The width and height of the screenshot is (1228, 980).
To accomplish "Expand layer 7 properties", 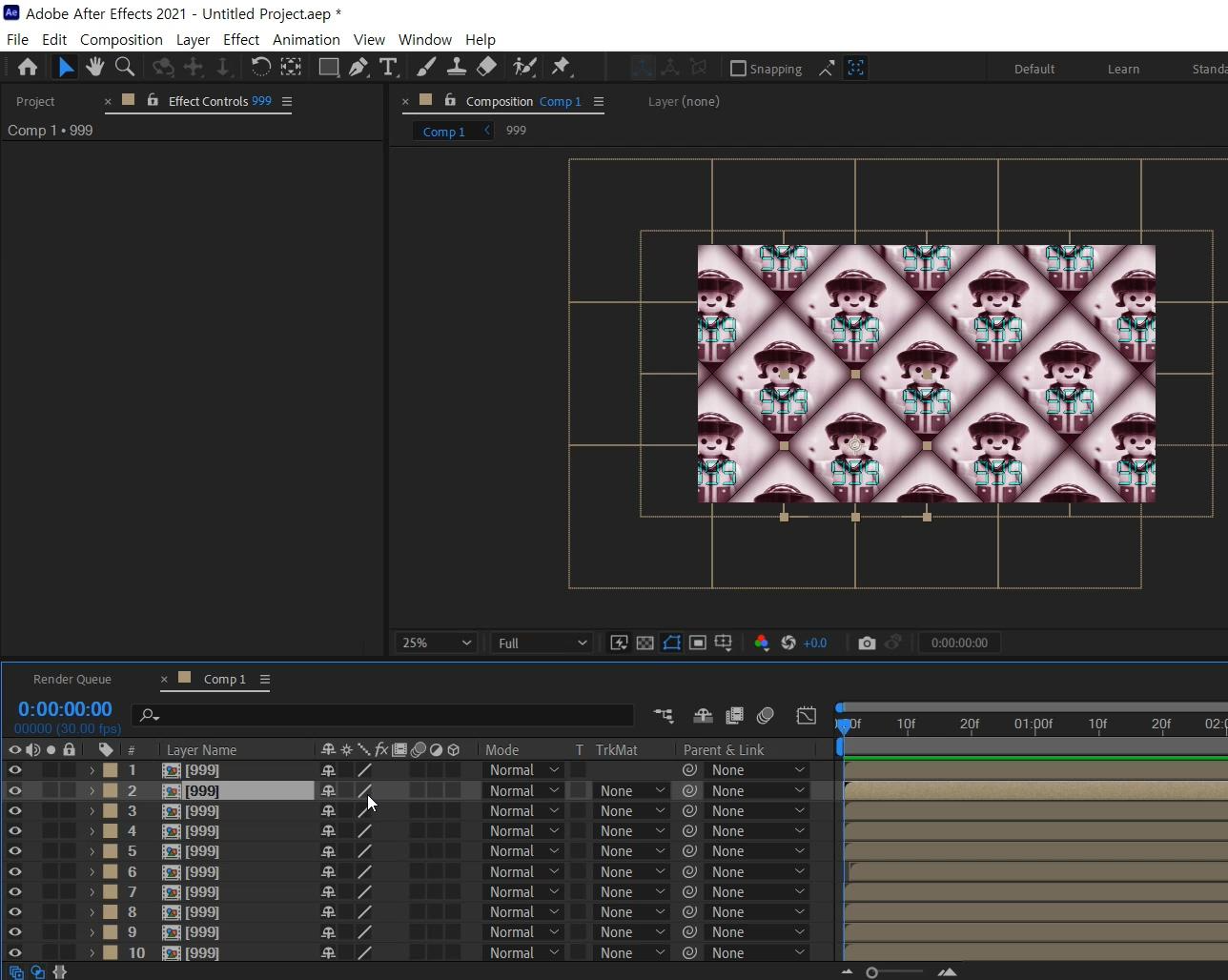I will (92, 892).
